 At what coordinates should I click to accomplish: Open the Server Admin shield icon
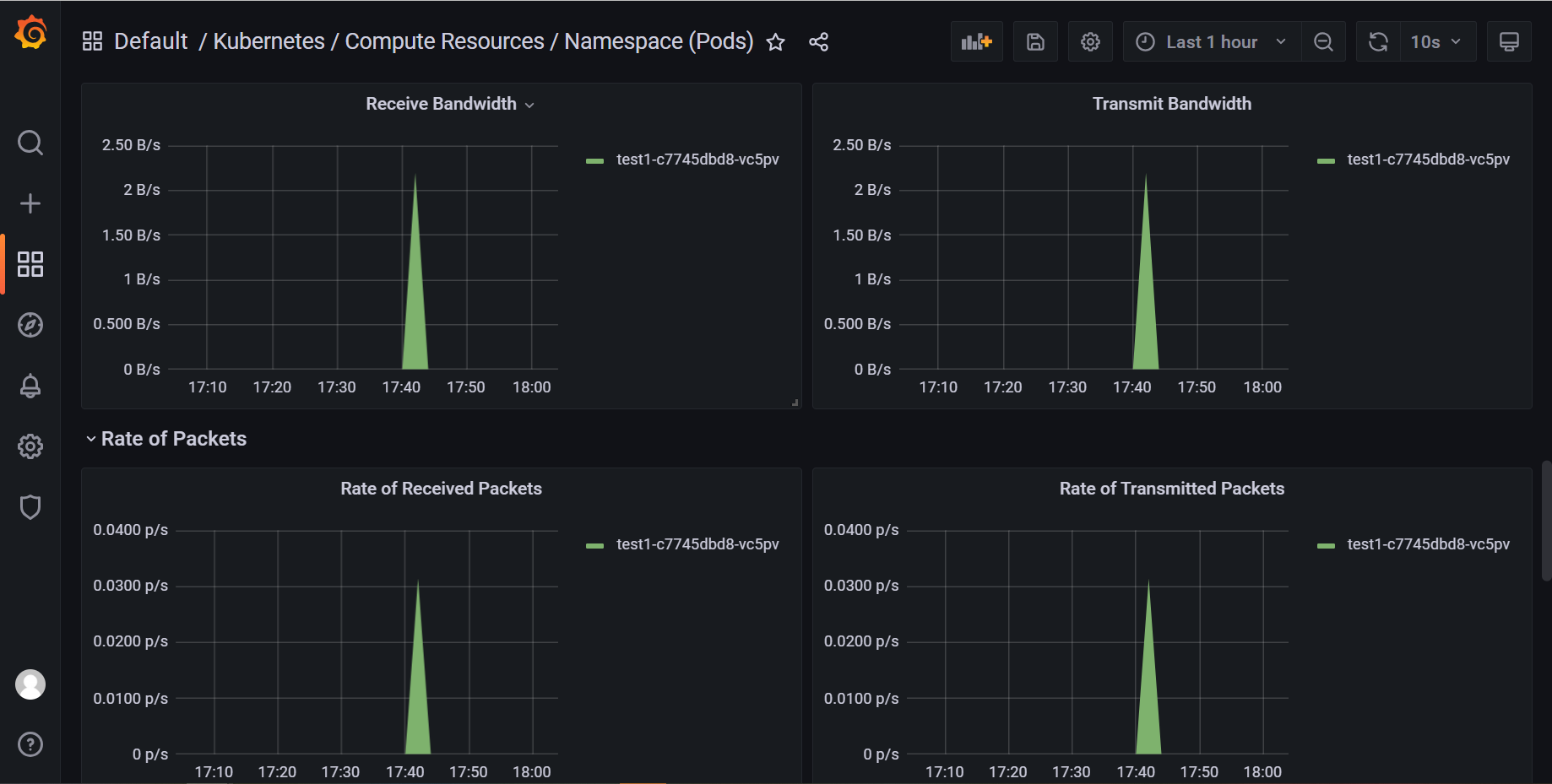click(x=30, y=507)
